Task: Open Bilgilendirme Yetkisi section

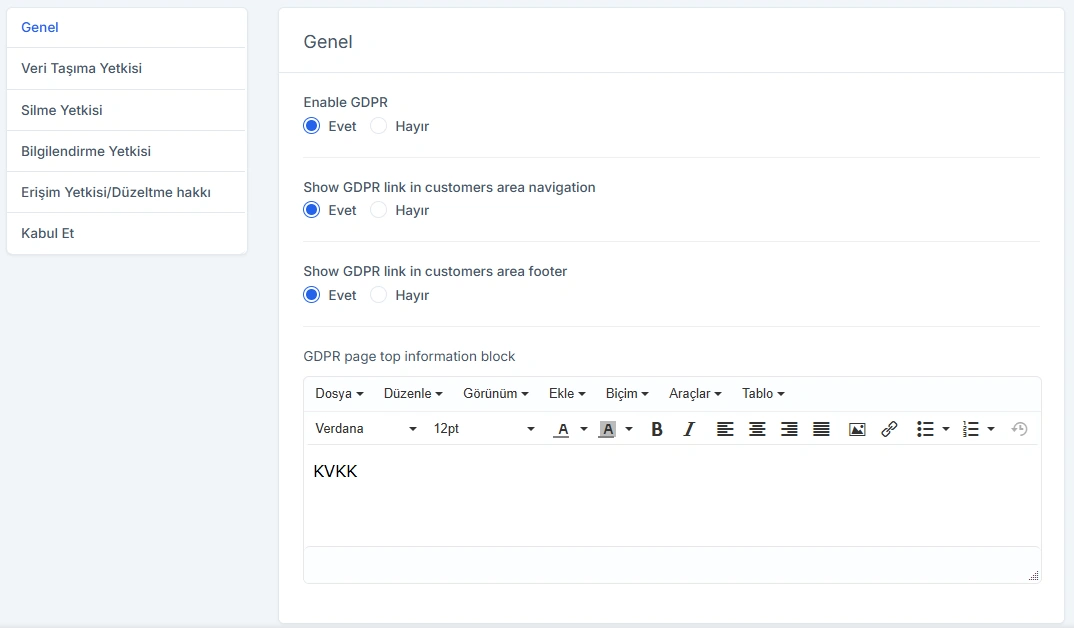Action: point(127,151)
